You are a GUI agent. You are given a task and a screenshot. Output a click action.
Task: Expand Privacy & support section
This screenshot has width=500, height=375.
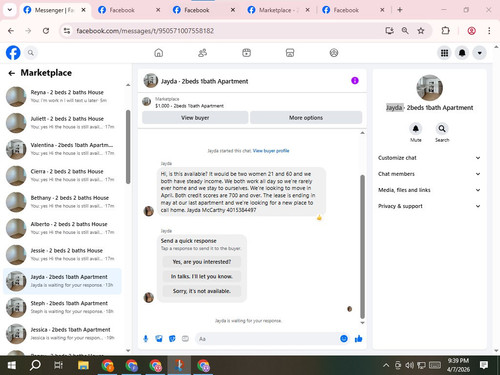pos(429,206)
